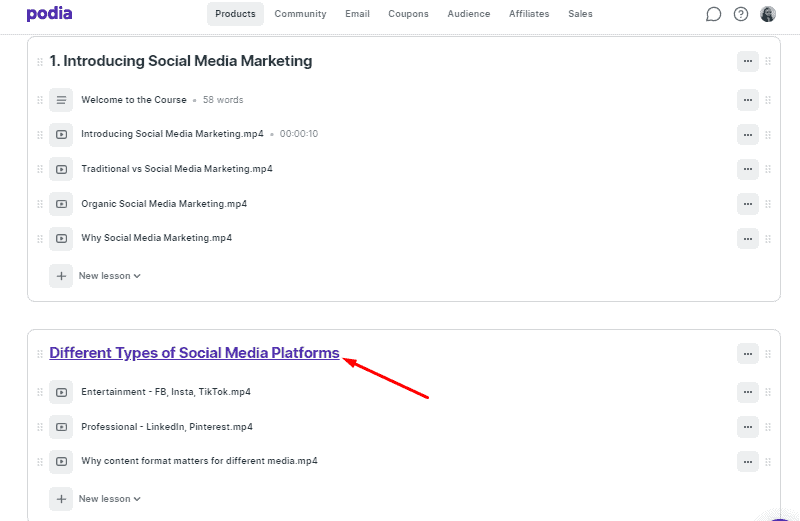Open the text lesson icon for Welcome to the Course

tap(61, 100)
